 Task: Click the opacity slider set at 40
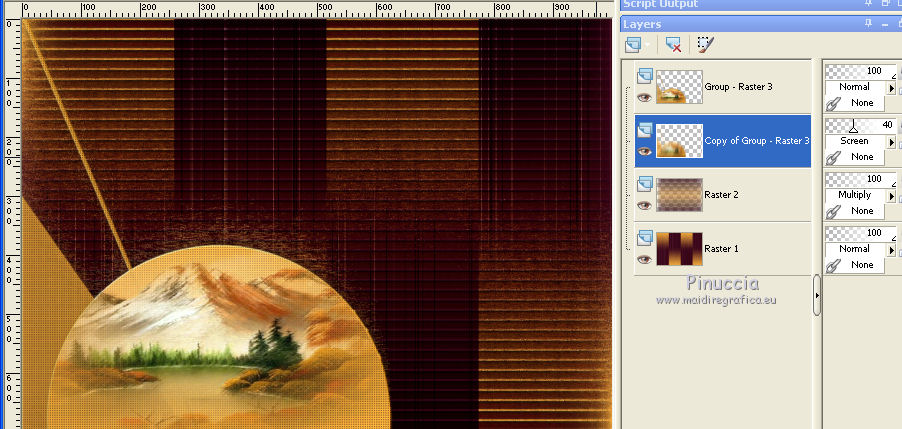click(x=861, y=125)
